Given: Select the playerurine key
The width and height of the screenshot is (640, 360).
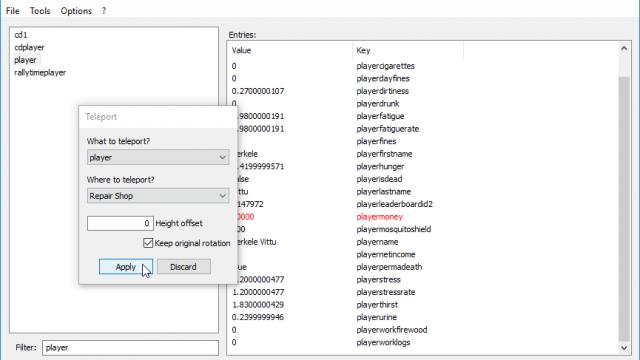Looking at the screenshot, I should point(376,318).
